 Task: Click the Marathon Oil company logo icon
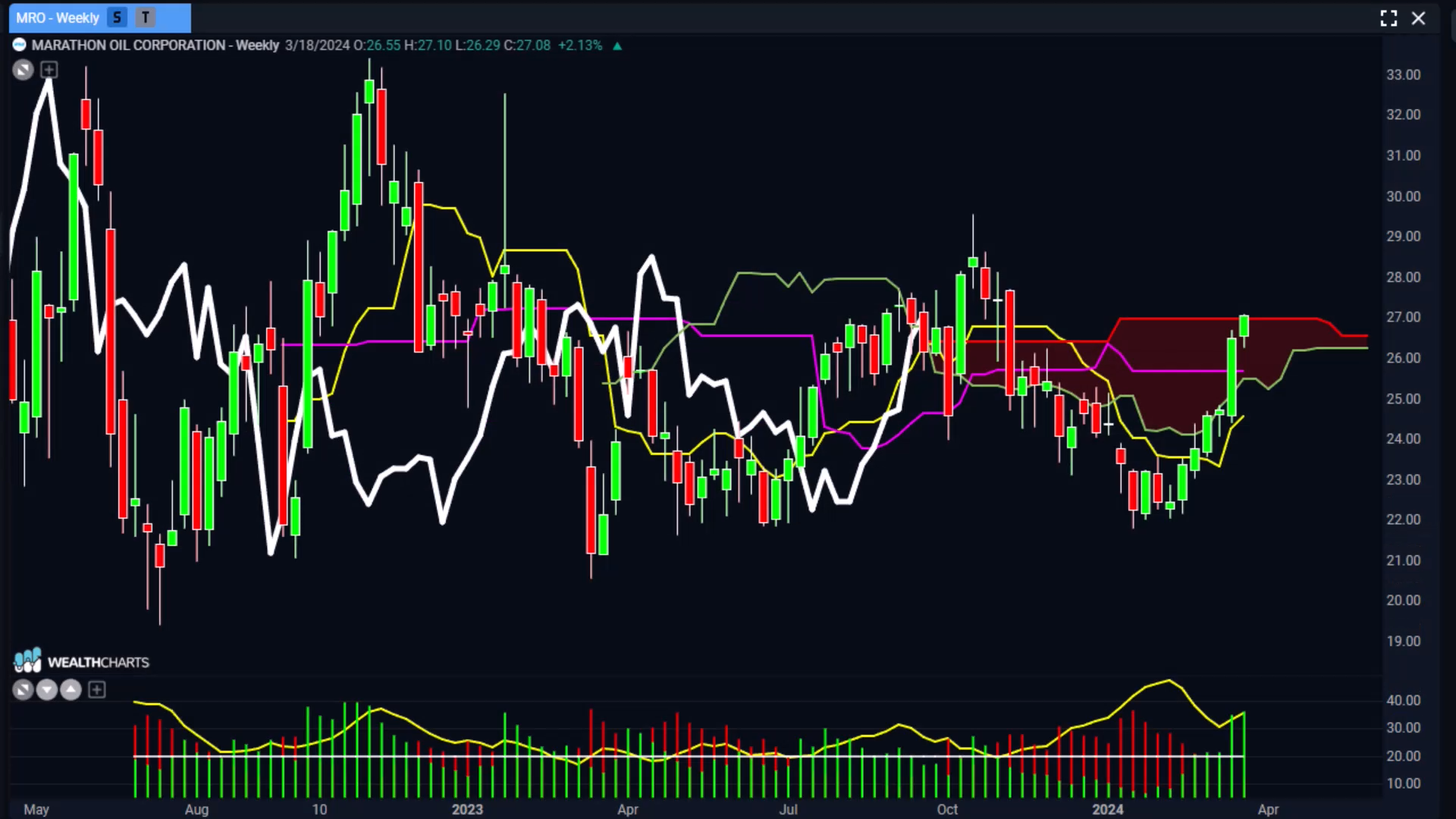tap(20, 45)
